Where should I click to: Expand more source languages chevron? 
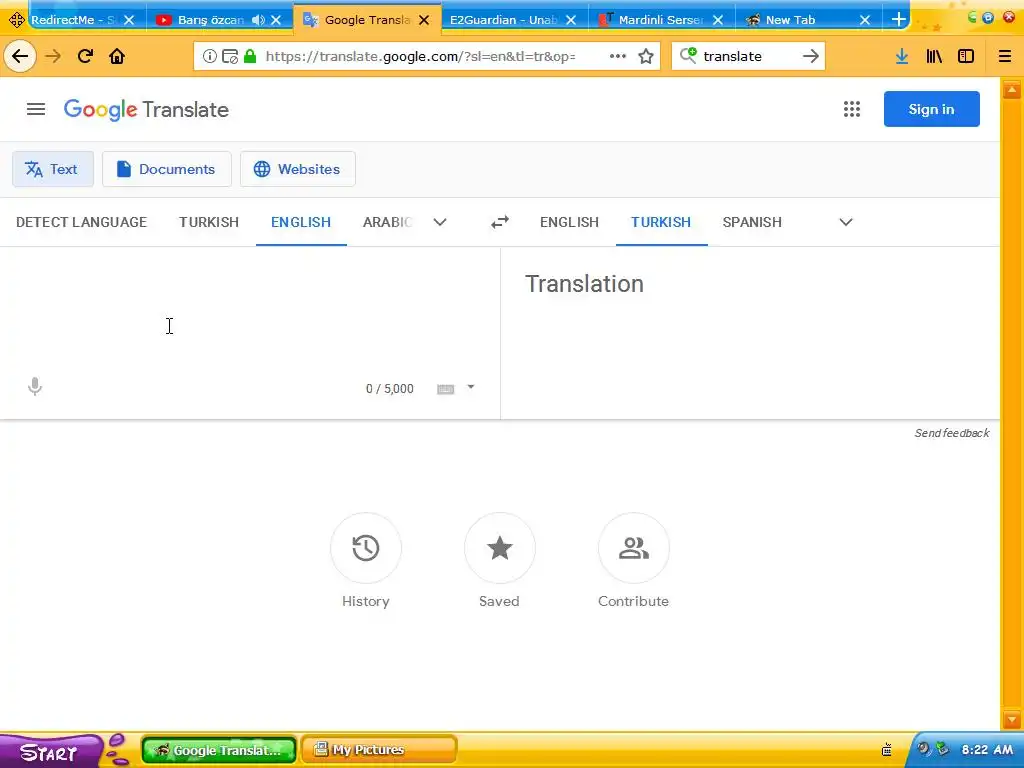440,222
